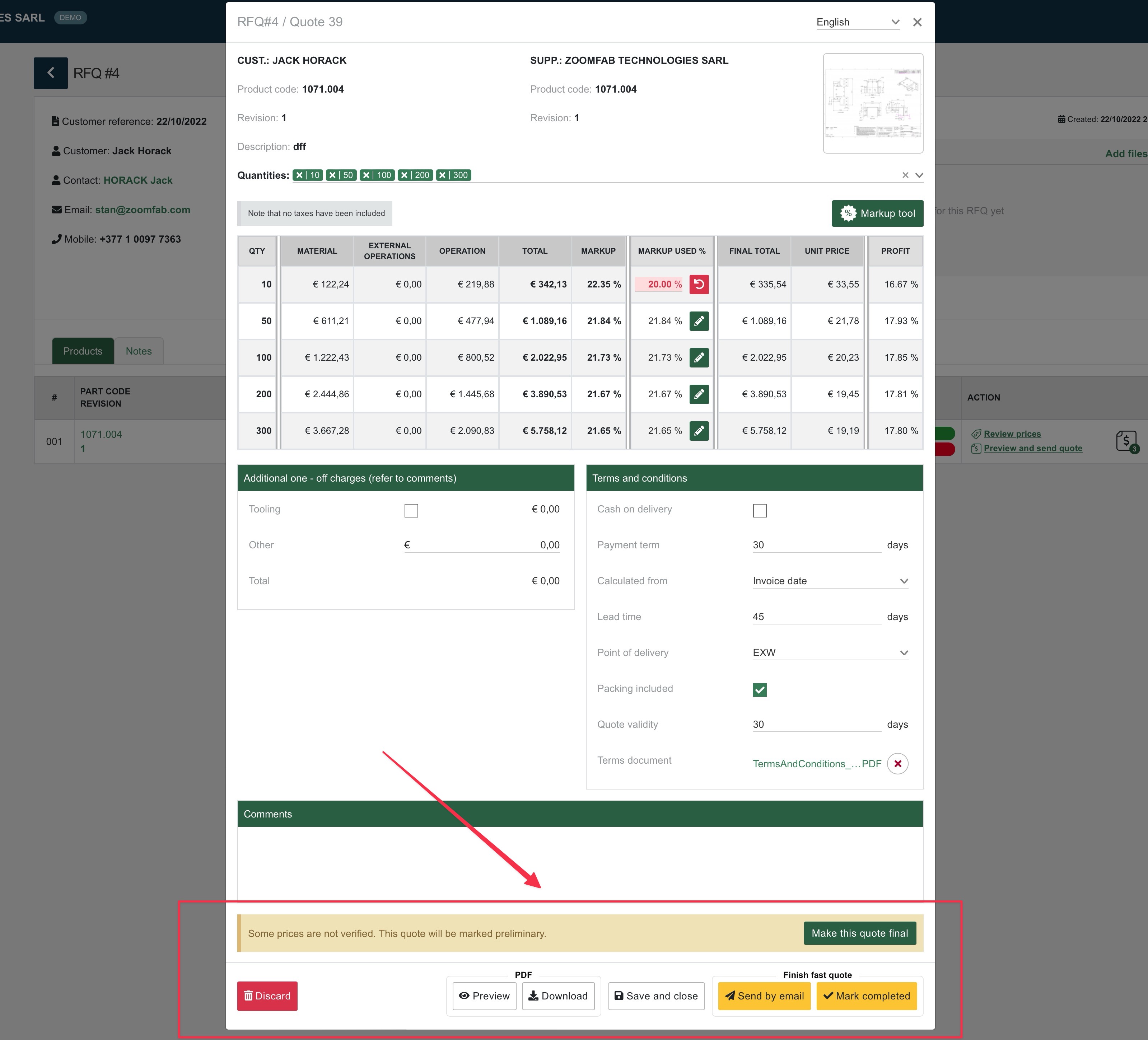1148x1040 pixels.
Task: Edit markup pencil for quantity 50 row
Action: tap(699, 321)
